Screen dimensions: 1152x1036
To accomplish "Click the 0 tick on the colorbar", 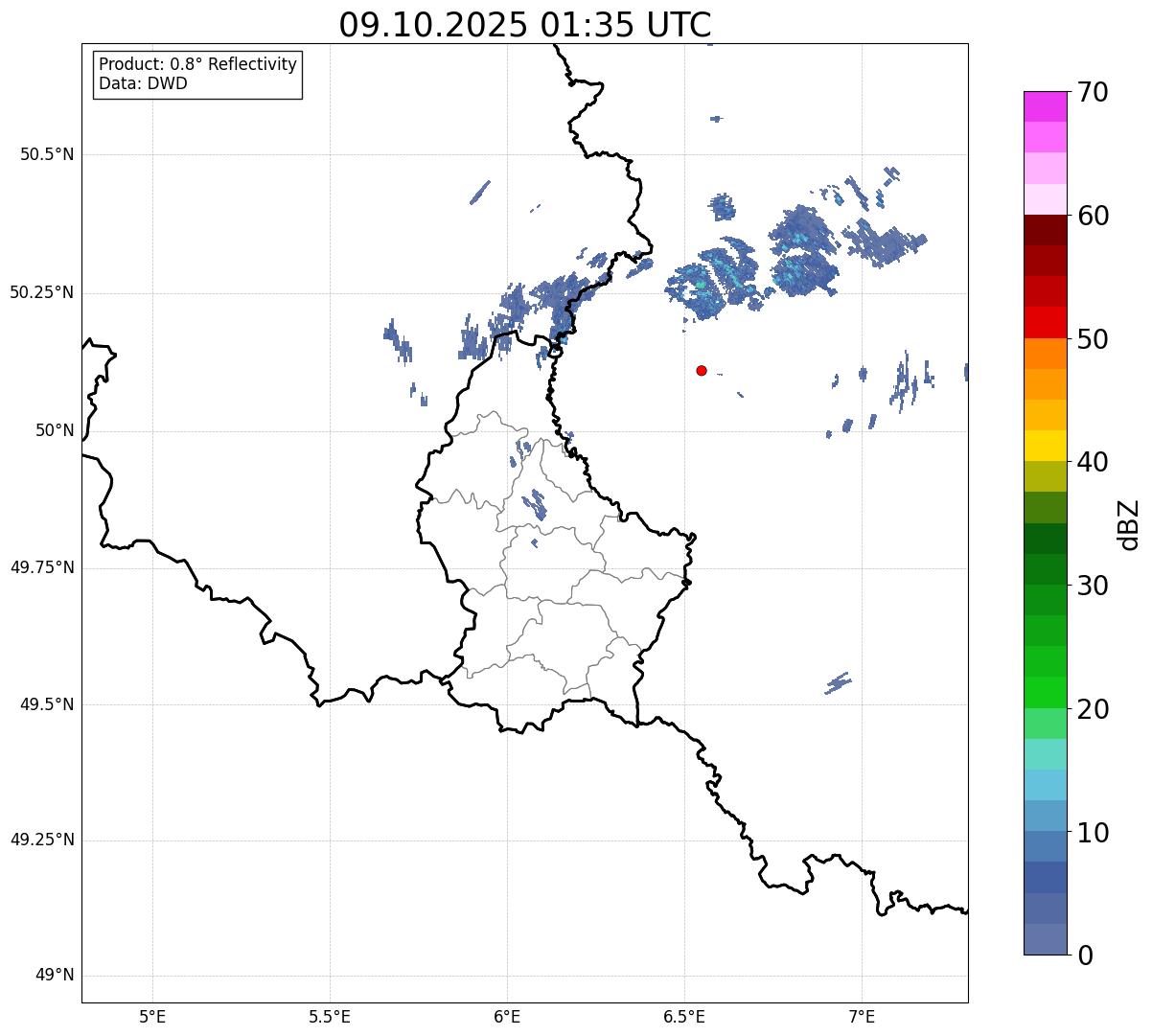I will [x=1085, y=955].
